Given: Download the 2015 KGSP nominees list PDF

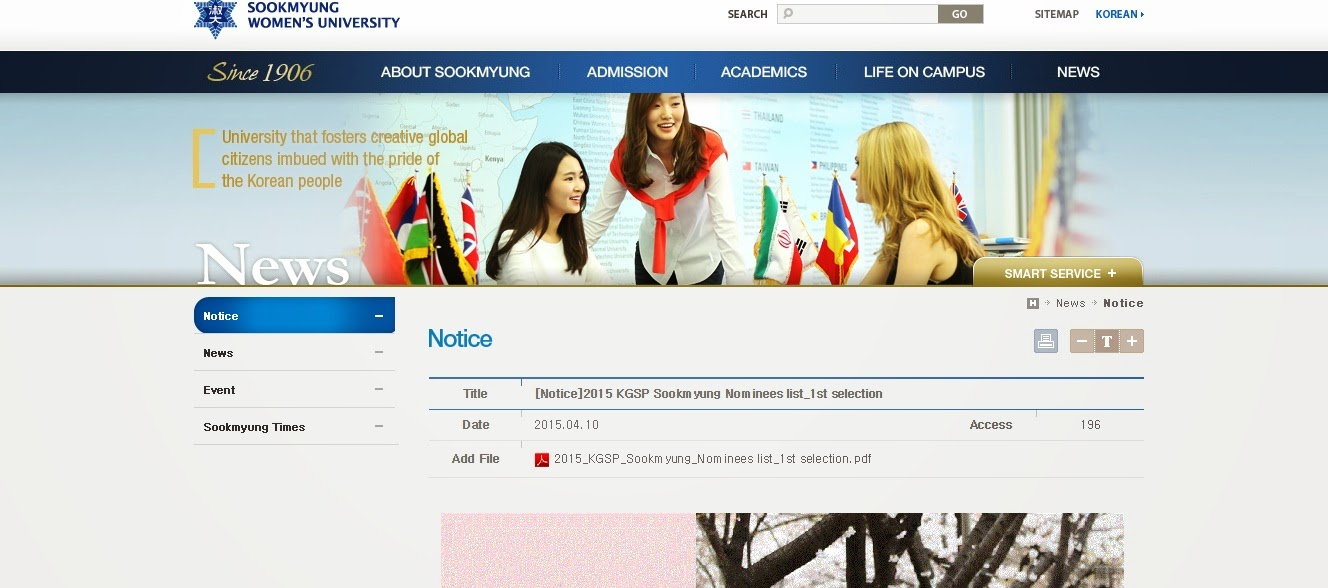Looking at the screenshot, I should tap(712, 459).
